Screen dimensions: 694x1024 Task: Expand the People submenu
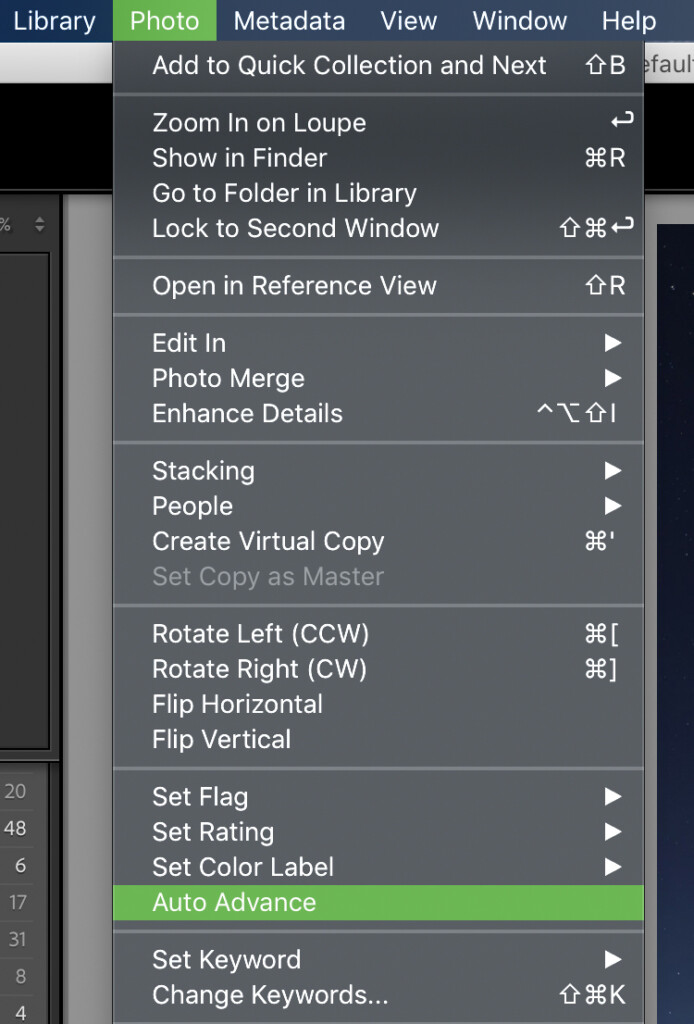pyautogui.click(x=378, y=506)
